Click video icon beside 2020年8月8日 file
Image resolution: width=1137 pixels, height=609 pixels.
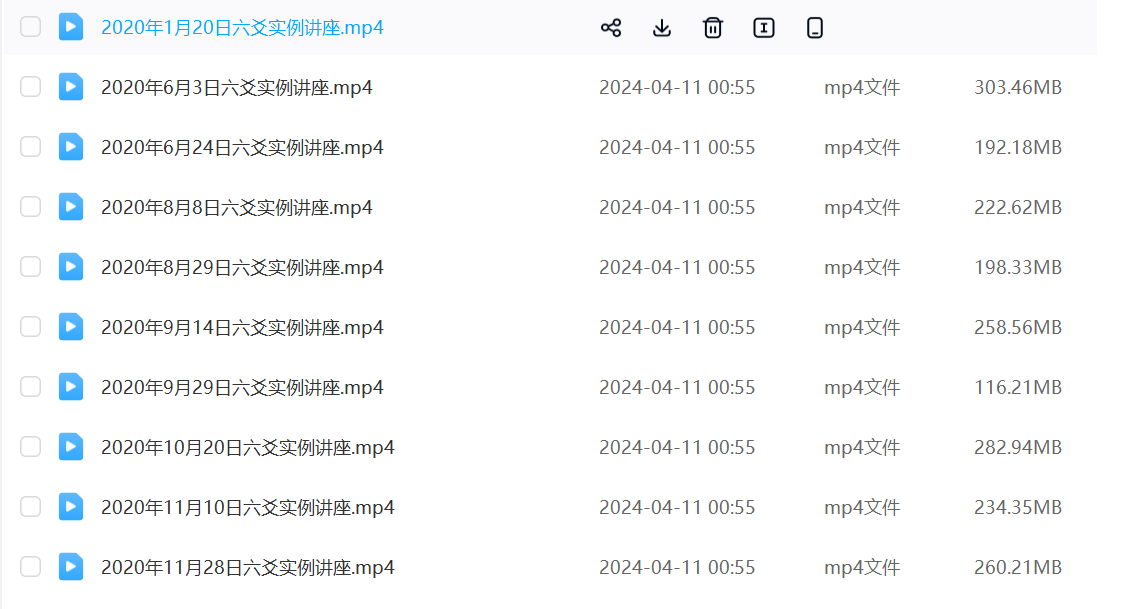pyautogui.click(x=71, y=207)
